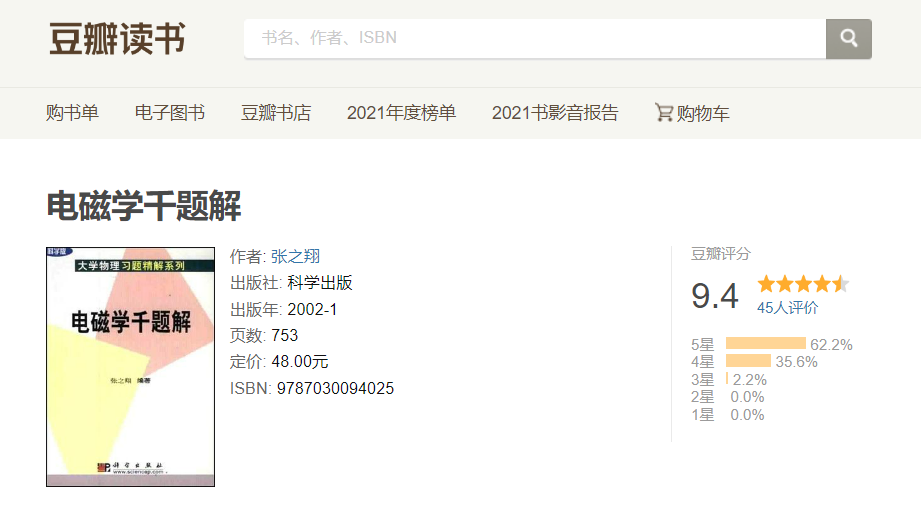921x526 pixels.
Task: Open author link 张之翔
Action: 295,257
